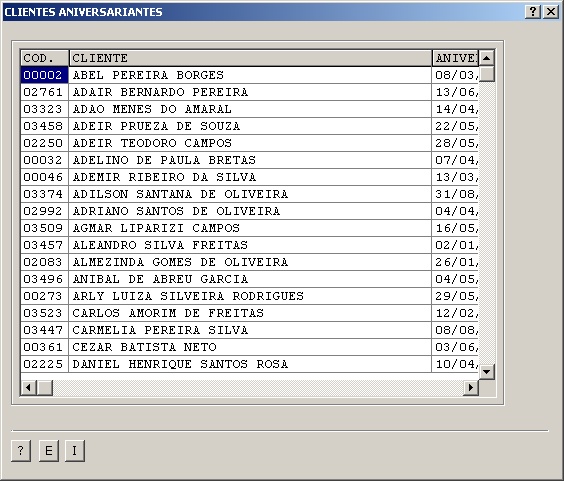Screen dimensions: 564x481
Task: Click birthday cell 22/05
Action: click(455, 126)
